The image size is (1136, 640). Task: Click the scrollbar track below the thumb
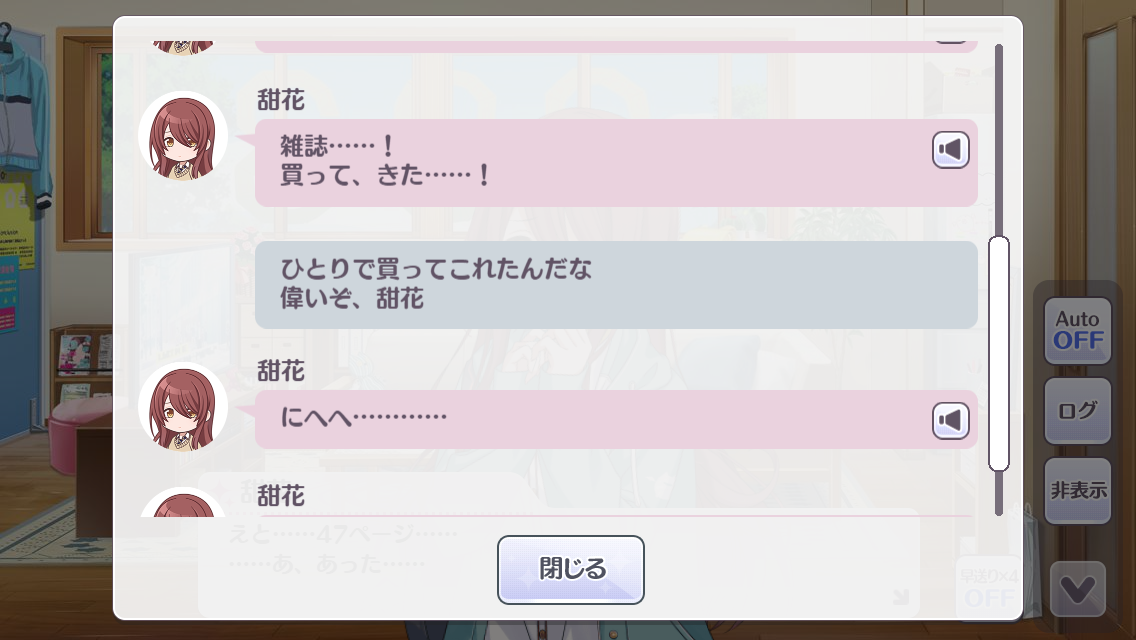[x=998, y=494]
